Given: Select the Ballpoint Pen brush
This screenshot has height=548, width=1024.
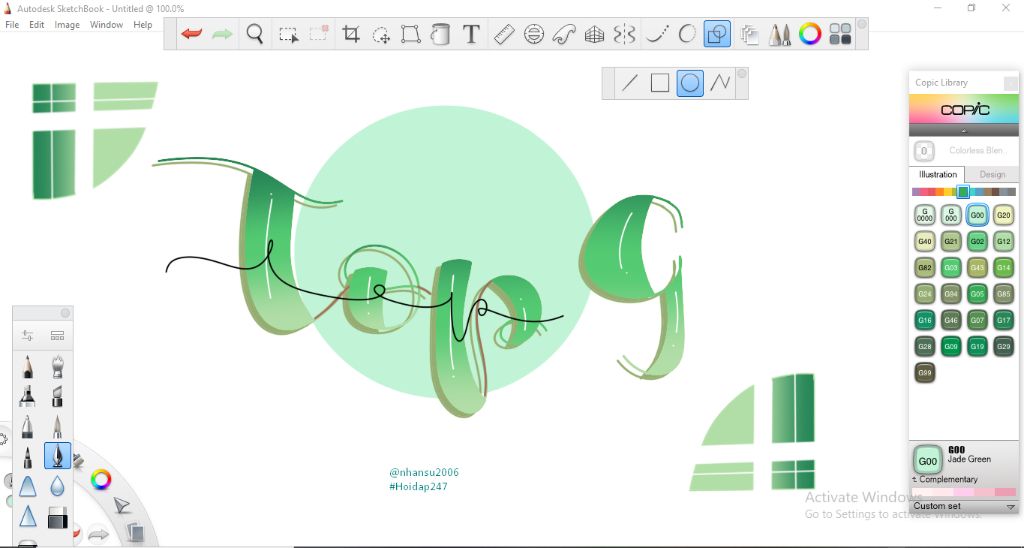Looking at the screenshot, I should (x=27, y=427).
